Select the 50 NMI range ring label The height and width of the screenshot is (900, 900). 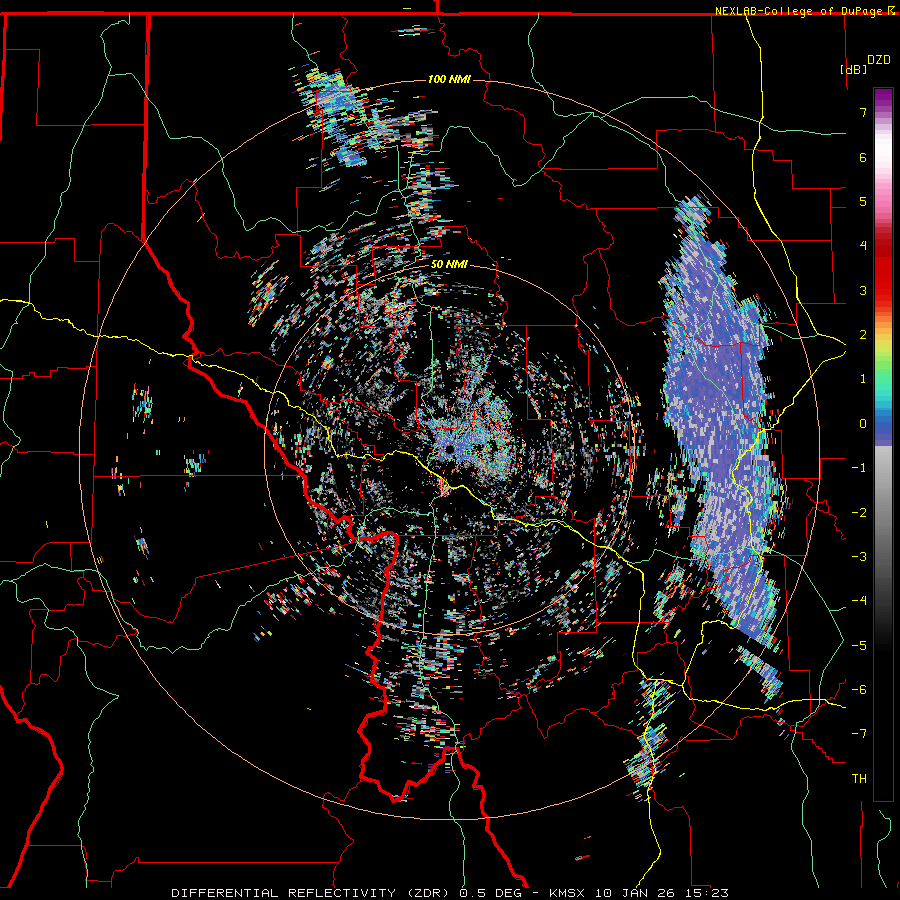tap(449, 265)
